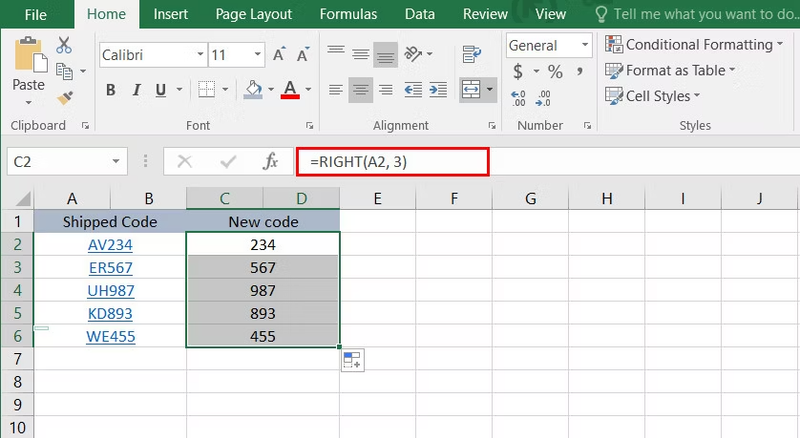Follow the UH987 hyperlink

pos(111,290)
